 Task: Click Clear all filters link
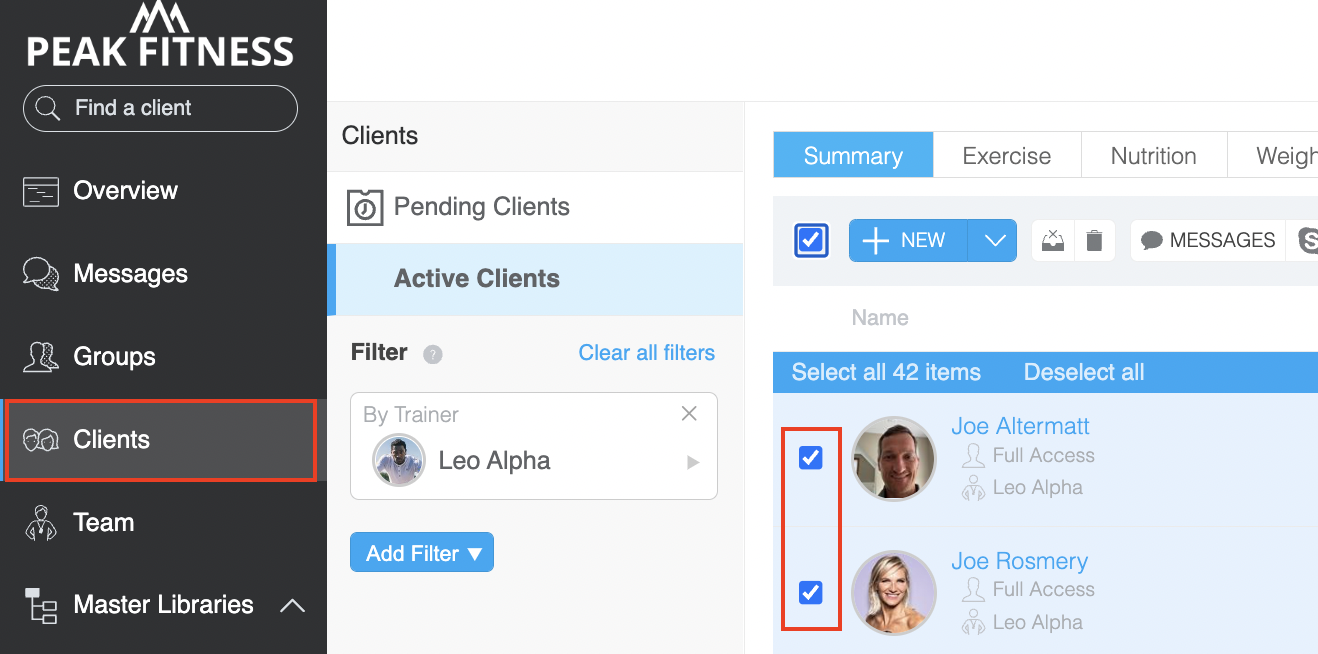tap(647, 353)
